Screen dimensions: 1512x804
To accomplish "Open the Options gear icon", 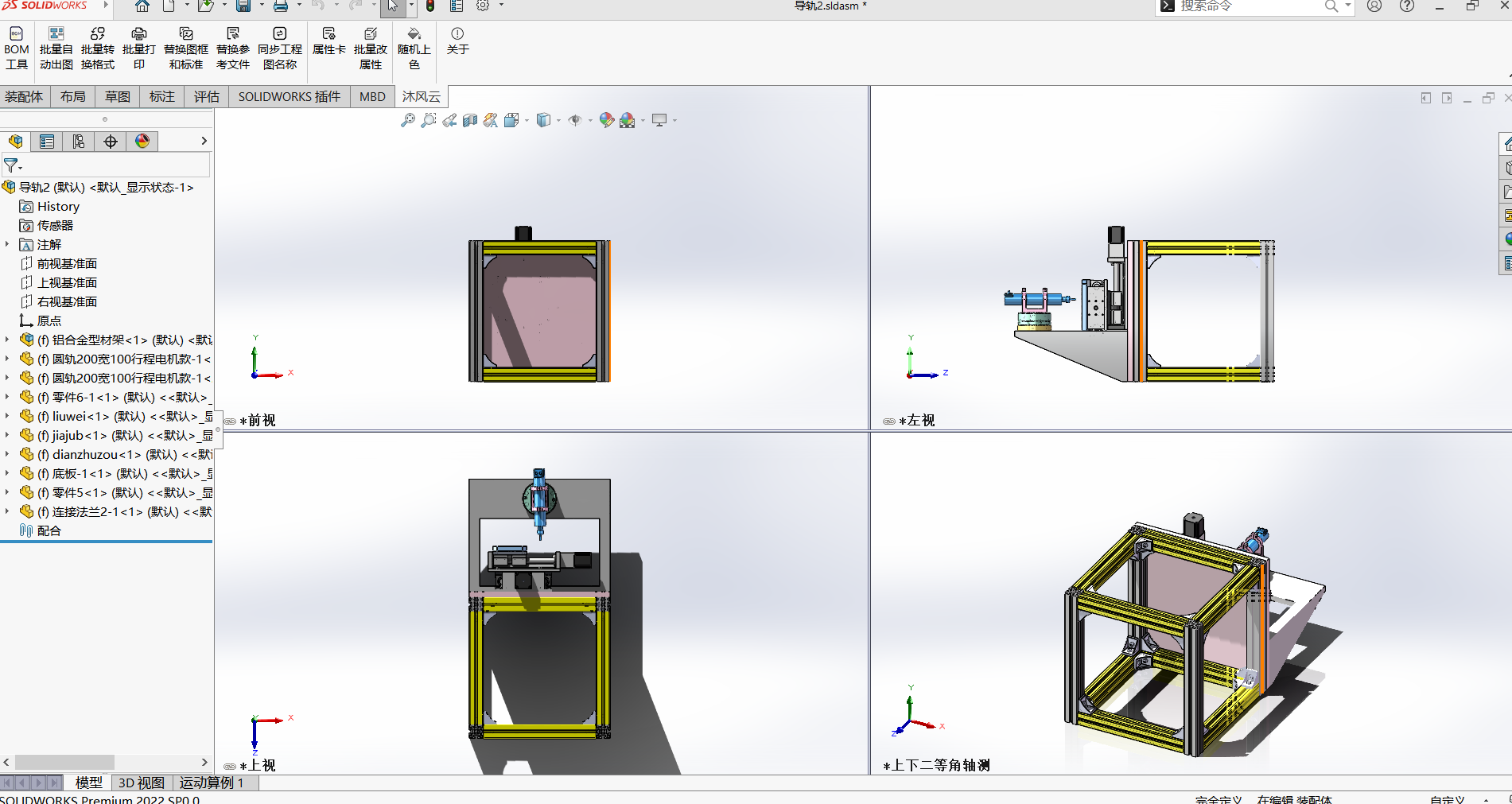I will pyautogui.click(x=483, y=6).
